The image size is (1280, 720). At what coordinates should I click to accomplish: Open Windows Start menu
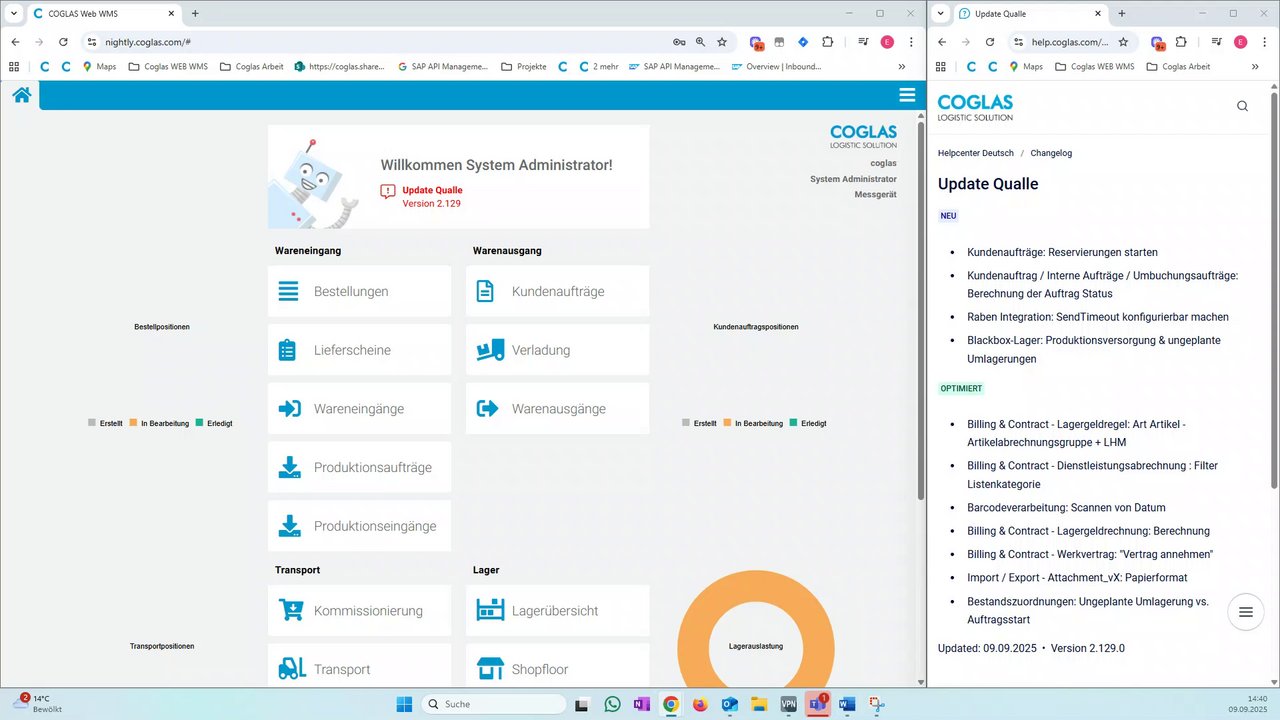click(404, 704)
